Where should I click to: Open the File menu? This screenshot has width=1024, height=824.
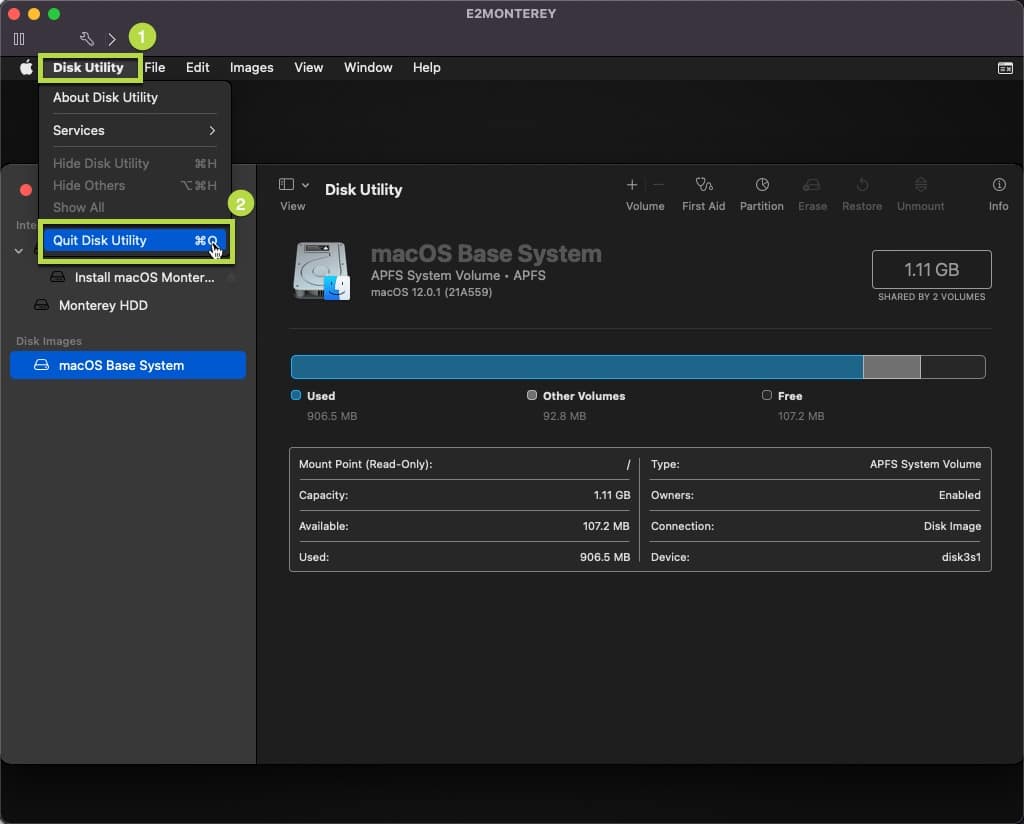(155, 67)
